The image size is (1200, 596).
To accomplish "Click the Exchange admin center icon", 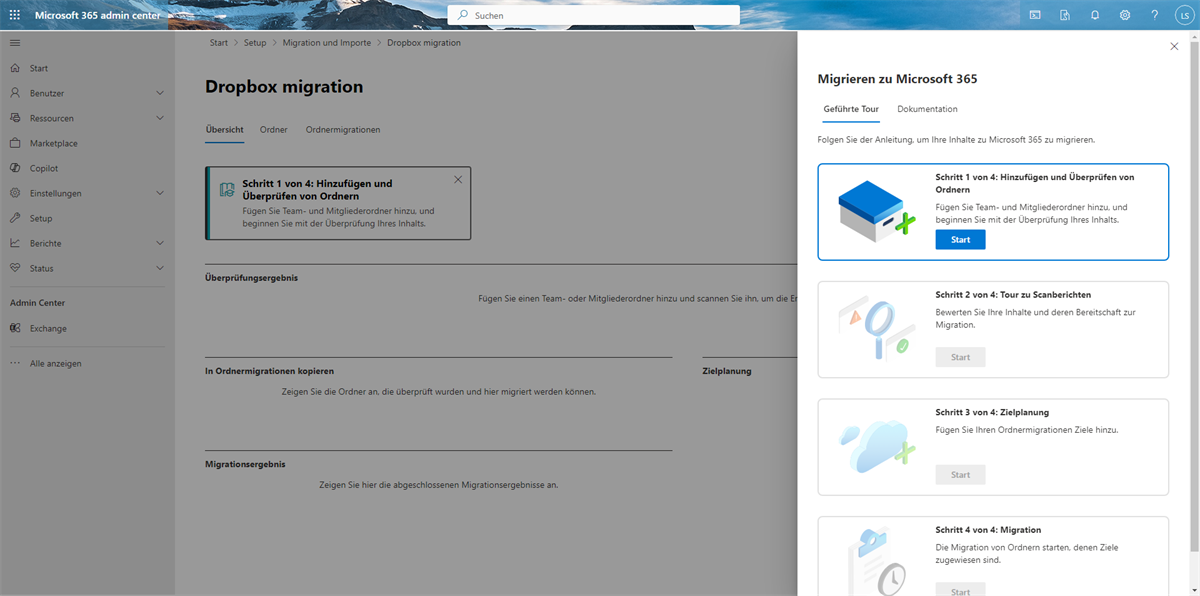I will click(x=15, y=328).
